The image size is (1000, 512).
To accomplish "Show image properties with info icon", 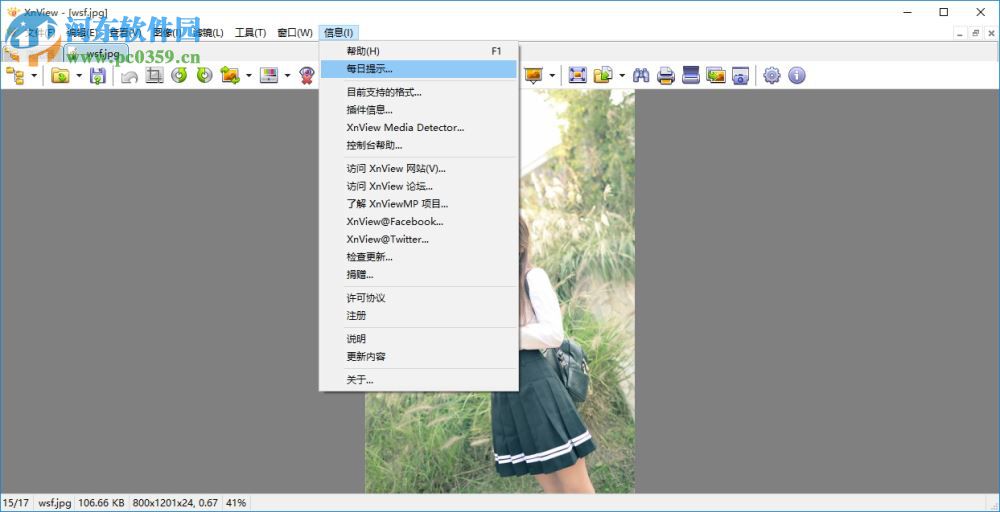I will coord(797,76).
